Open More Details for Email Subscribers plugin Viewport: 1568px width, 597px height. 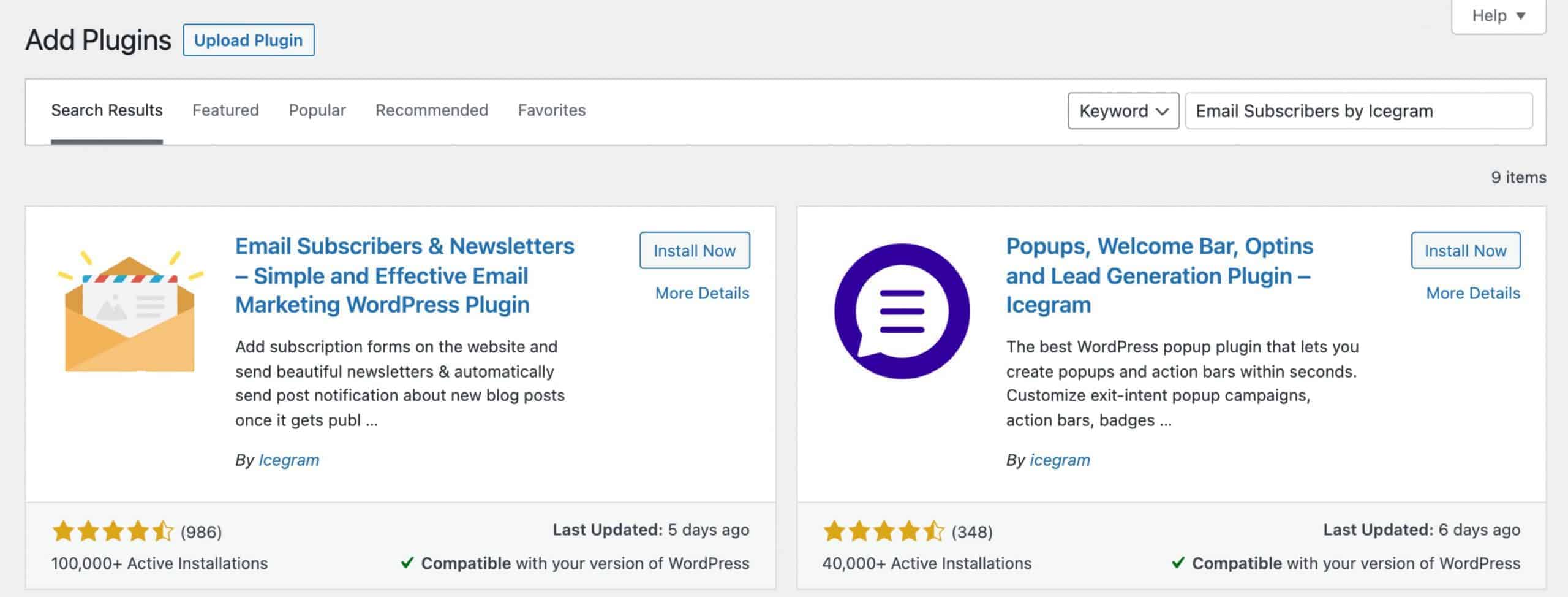pos(702,293)
